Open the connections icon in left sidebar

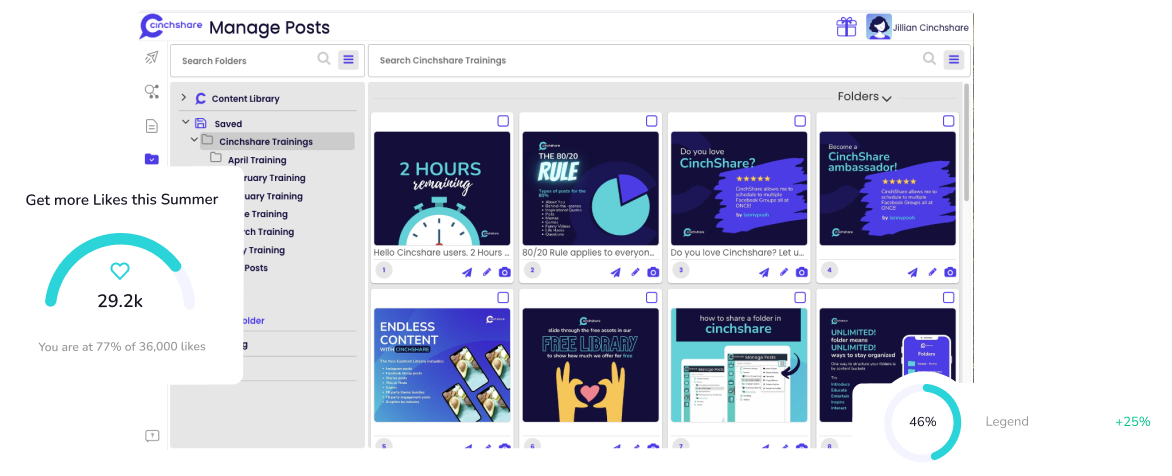tap(152, 91)
